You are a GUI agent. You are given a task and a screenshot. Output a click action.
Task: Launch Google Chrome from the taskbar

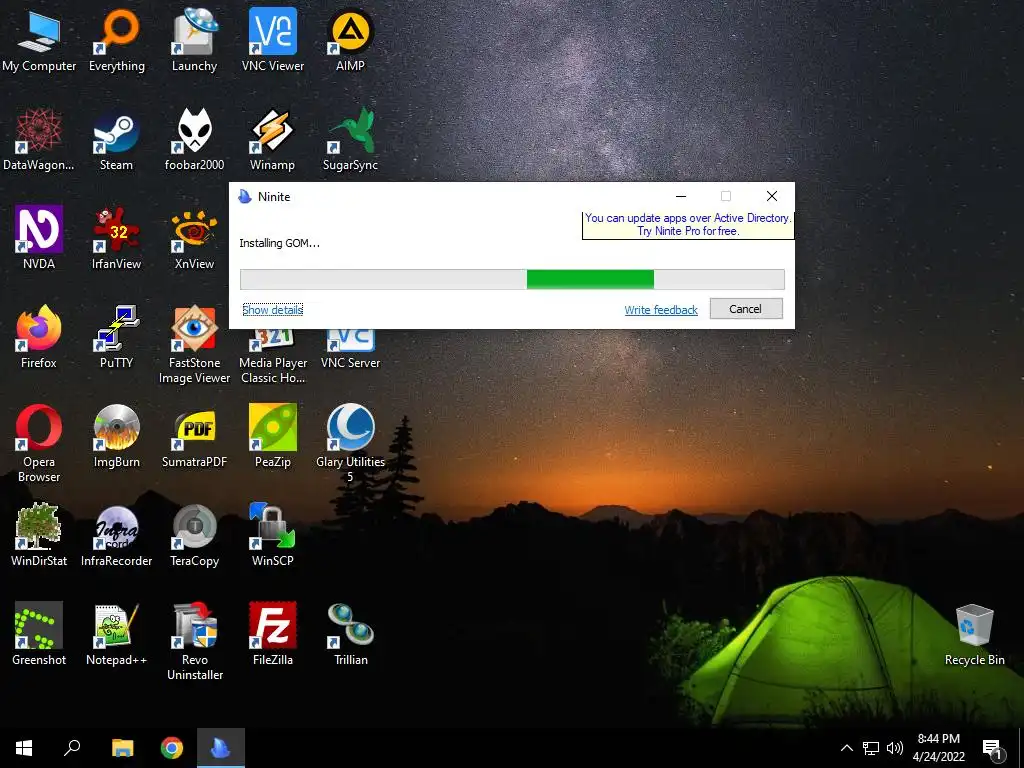[172, 748]
